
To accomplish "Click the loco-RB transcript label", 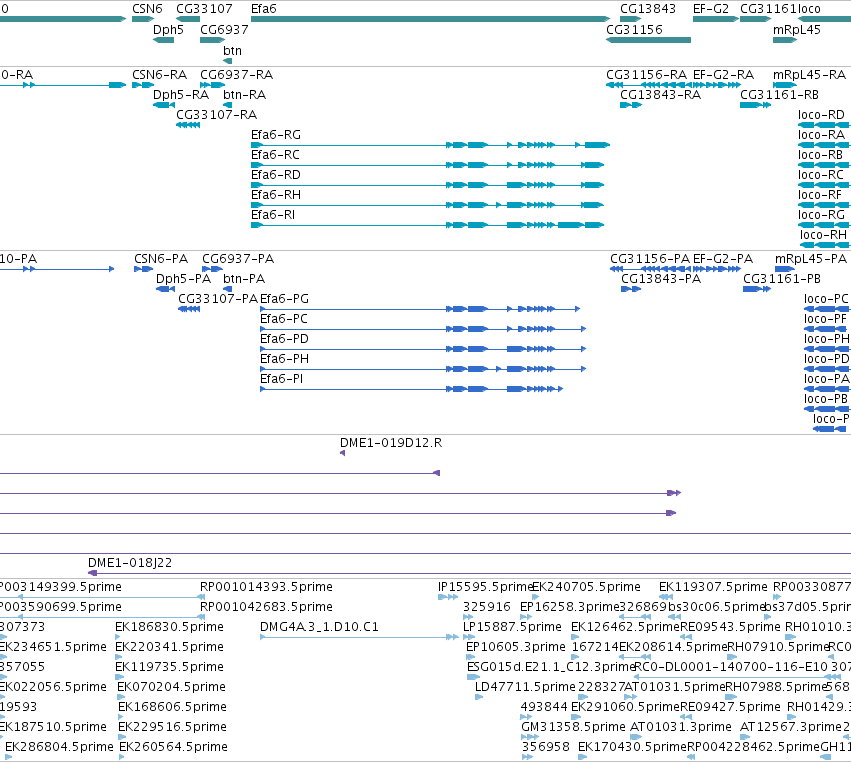I will coord(820,155).
